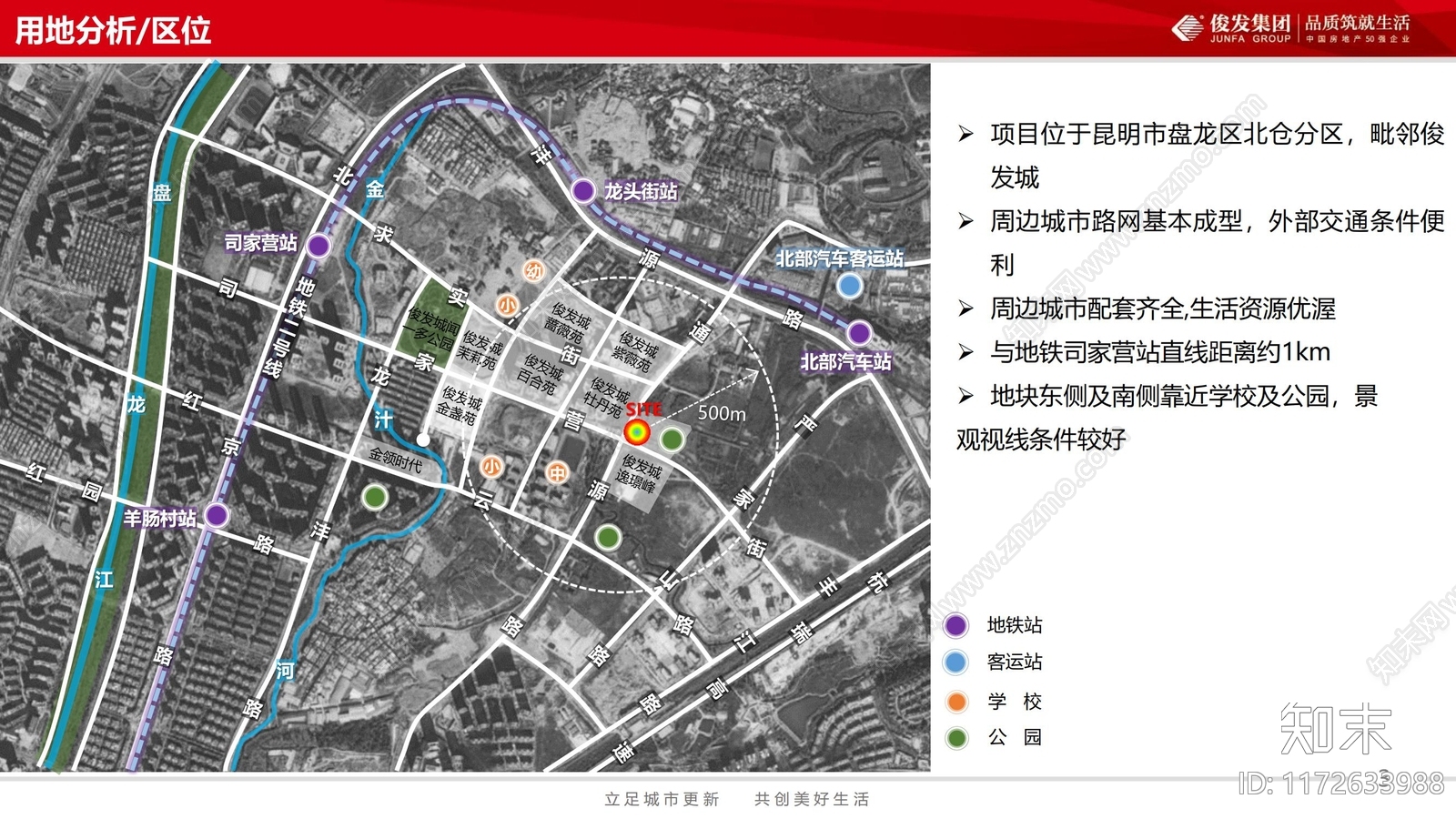Click the 俊发城百合苑 block label

[541, 374]
